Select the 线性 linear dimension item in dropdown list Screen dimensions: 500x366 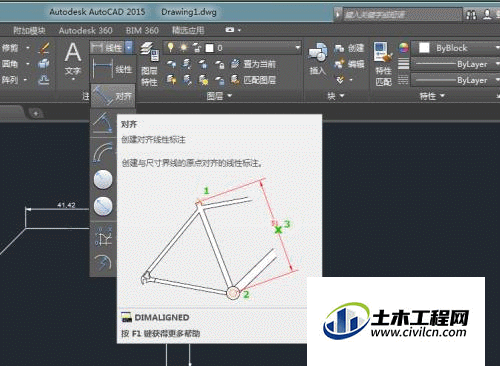tap(113, 69)
